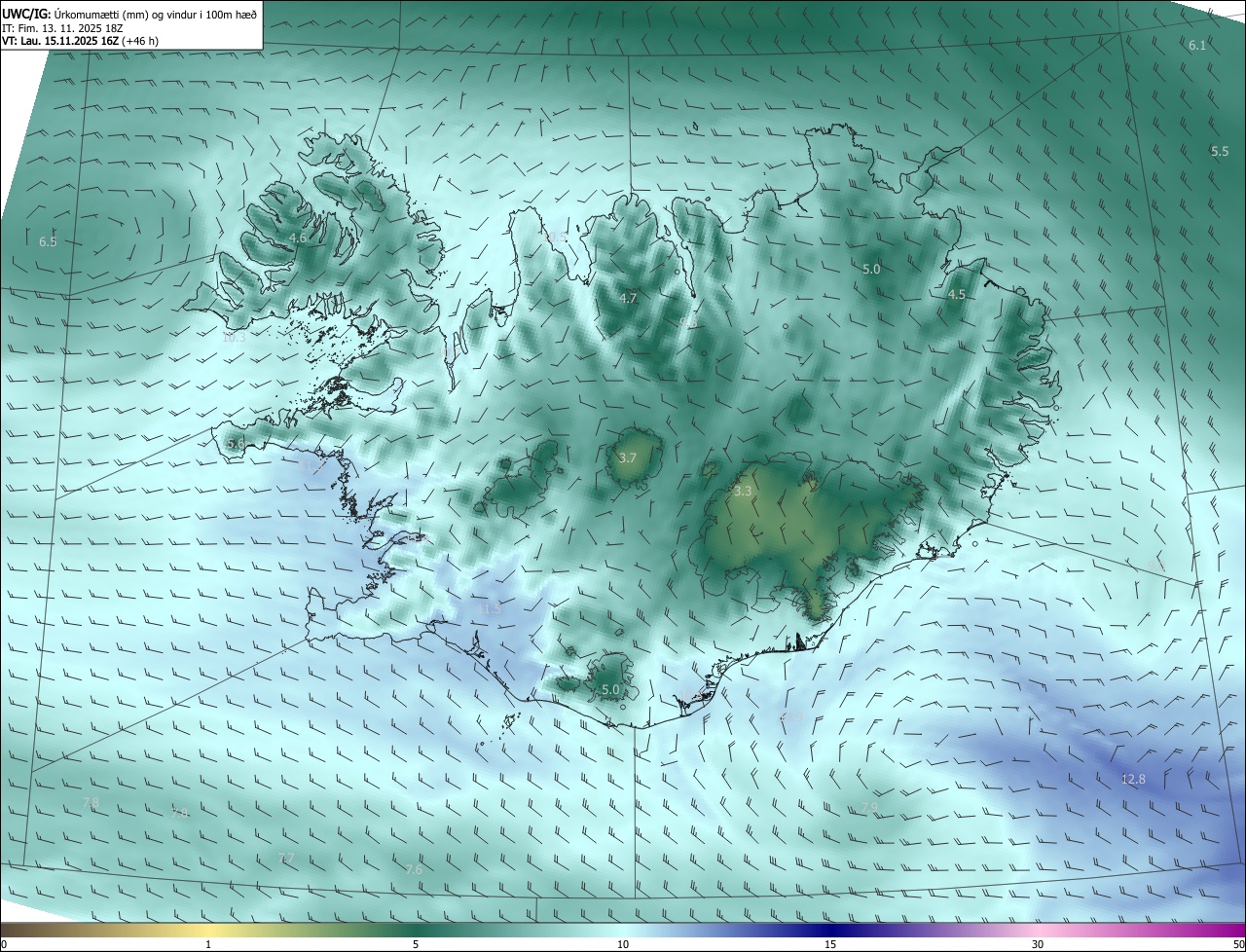Click the 7.9 value label on the map
This screenshot has height=952, width=1246.
[869, 807]
